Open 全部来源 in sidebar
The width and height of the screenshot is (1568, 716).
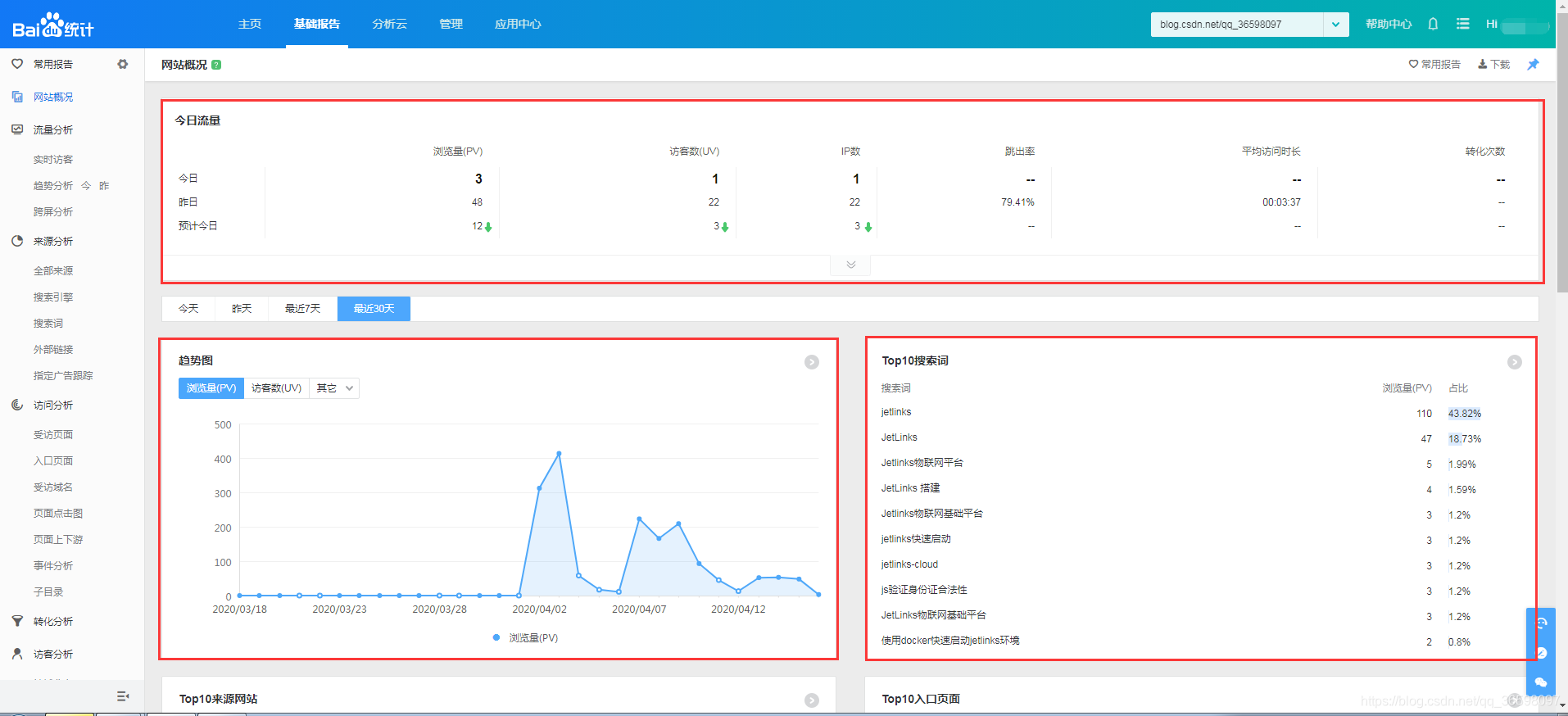53,271
